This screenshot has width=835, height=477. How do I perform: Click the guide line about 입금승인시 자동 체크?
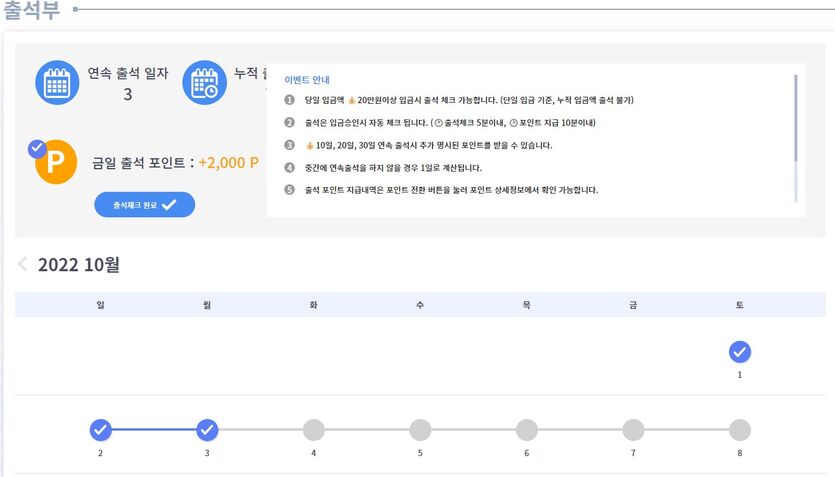click(450, 123)
